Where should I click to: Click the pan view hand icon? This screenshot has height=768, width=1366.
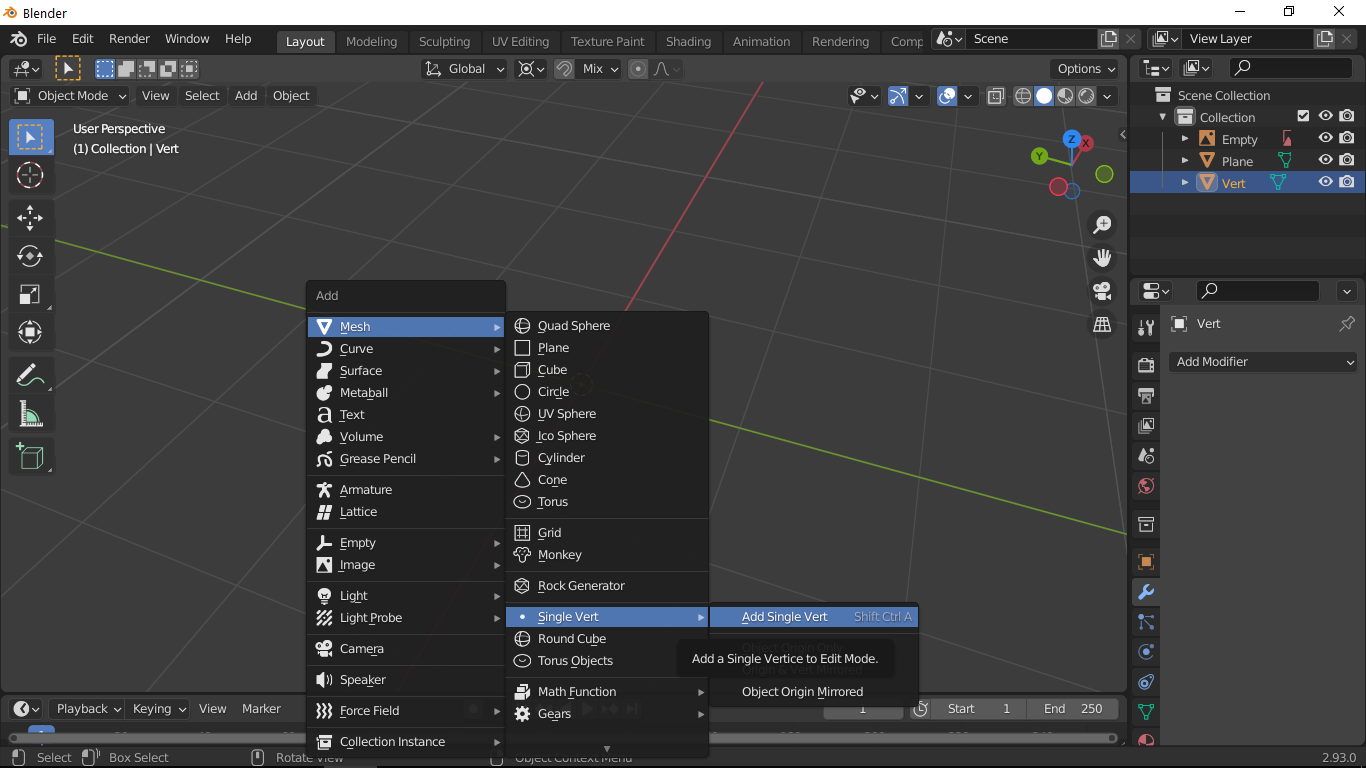click(x=1102, y=258)
